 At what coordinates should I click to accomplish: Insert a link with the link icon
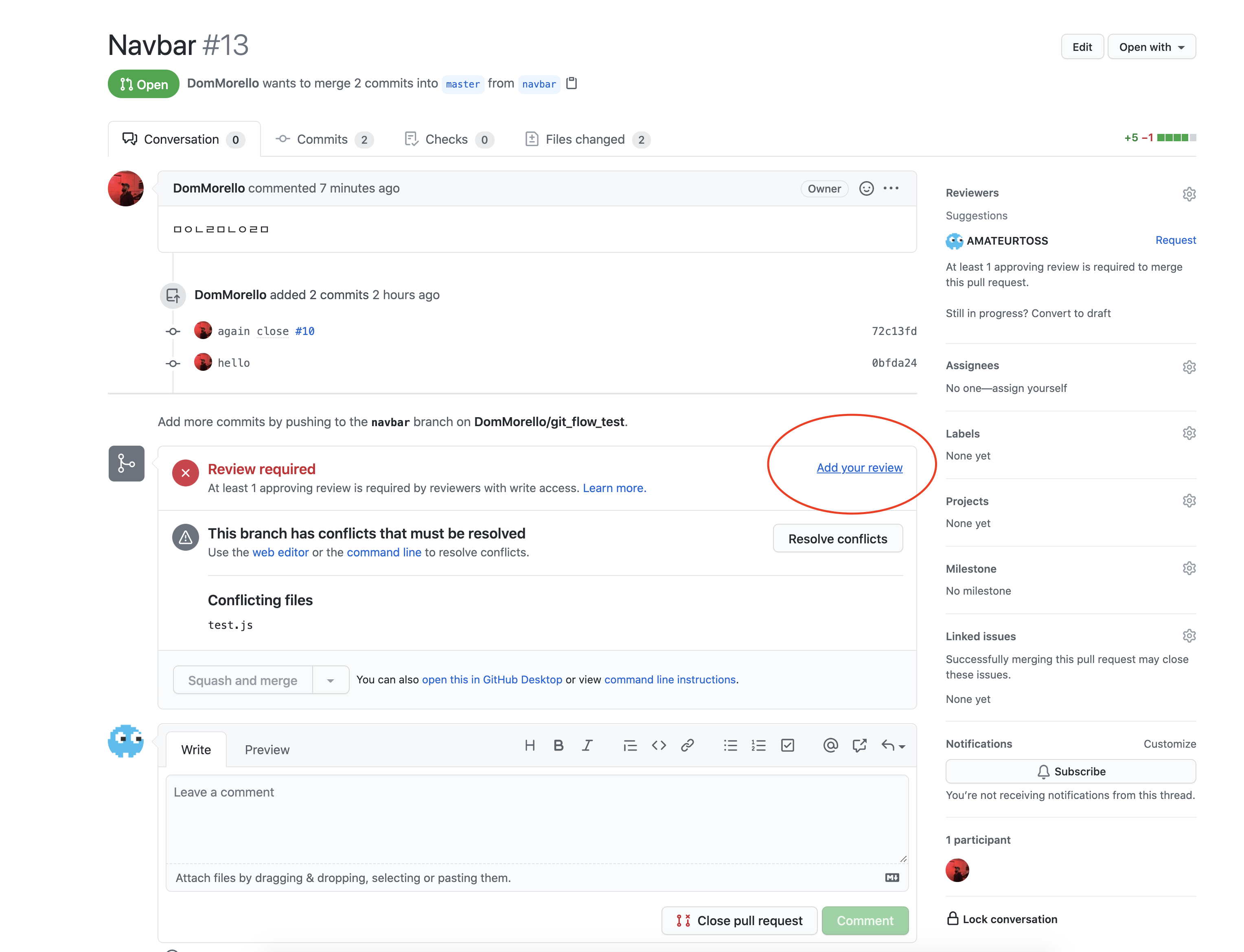point(688,746)
